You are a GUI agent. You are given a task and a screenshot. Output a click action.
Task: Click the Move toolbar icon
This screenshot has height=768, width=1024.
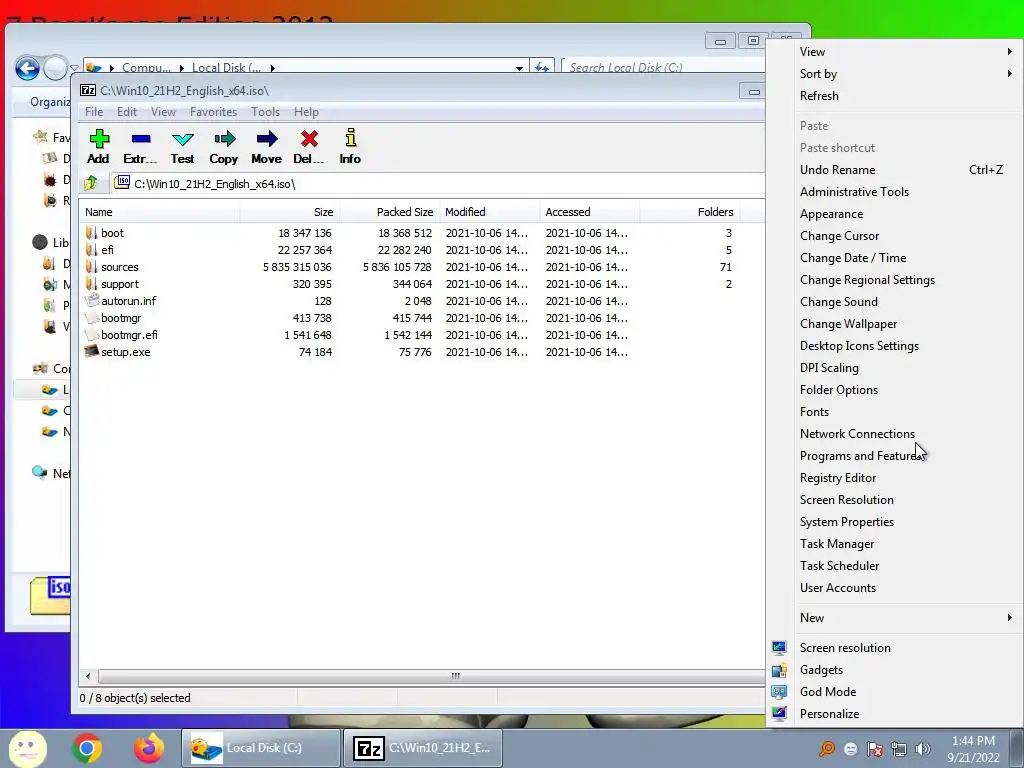pos(266,138)
